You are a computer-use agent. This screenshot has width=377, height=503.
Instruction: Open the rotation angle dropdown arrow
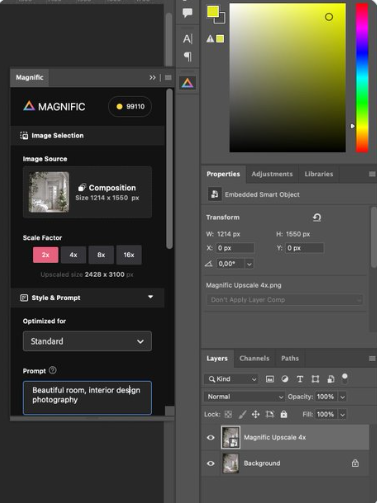(x=249, y=264)
